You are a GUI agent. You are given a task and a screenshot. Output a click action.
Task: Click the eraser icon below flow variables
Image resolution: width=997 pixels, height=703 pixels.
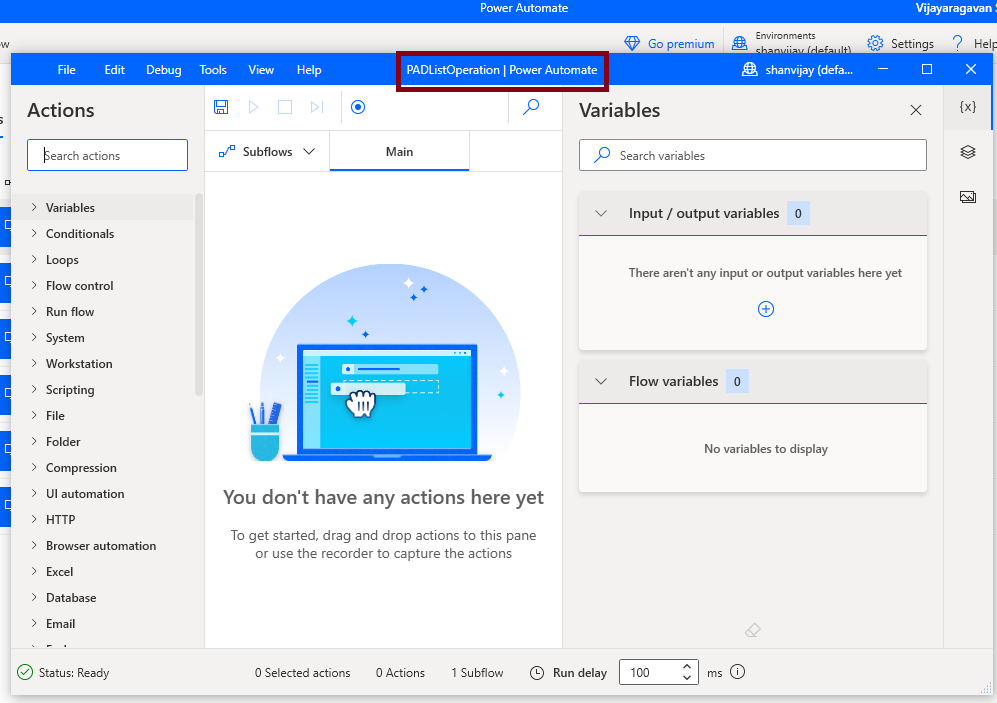coord(753,630)
